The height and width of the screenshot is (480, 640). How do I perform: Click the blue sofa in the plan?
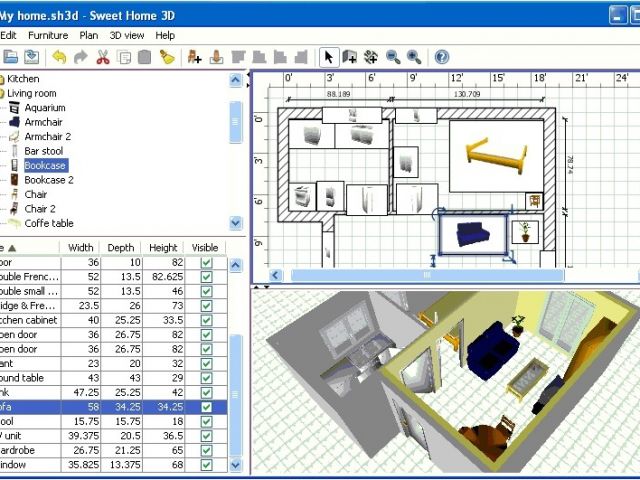(x=474, y=234)
